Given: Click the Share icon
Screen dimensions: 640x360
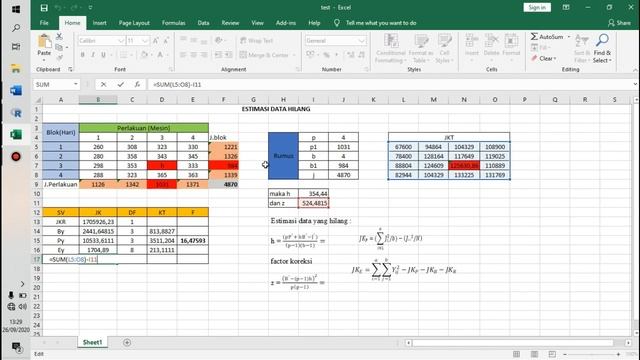Looking at the screenshot, I should click(x=619, y=23).
